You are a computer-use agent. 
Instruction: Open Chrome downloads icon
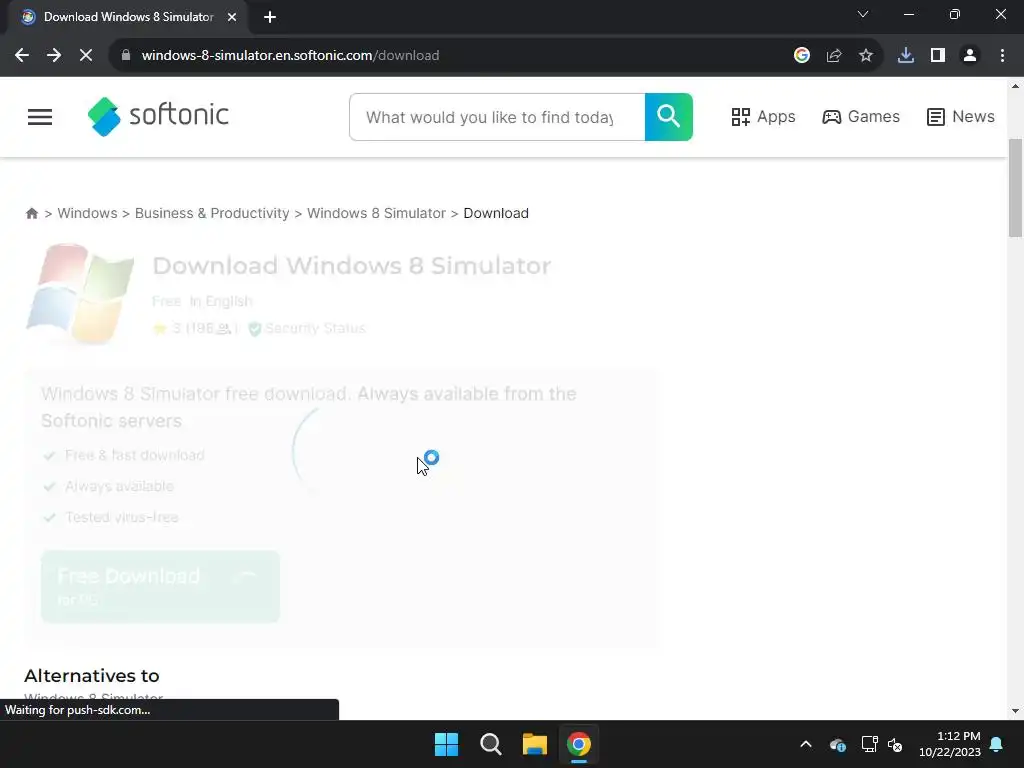(906, 56)
